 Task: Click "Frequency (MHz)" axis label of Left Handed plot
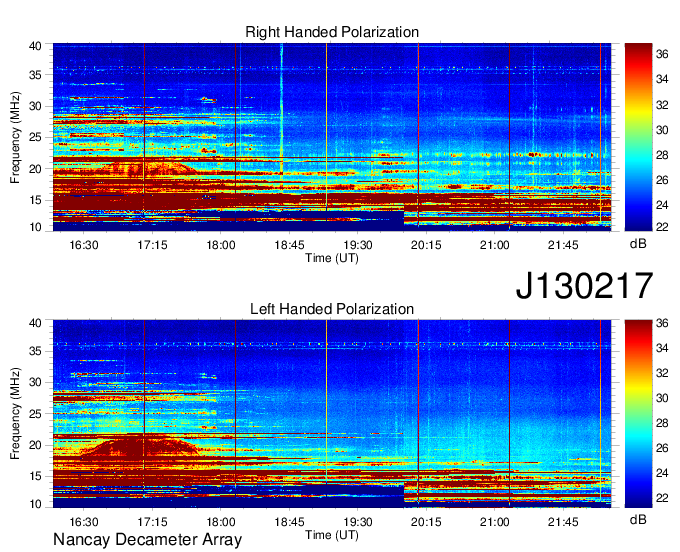15,414
